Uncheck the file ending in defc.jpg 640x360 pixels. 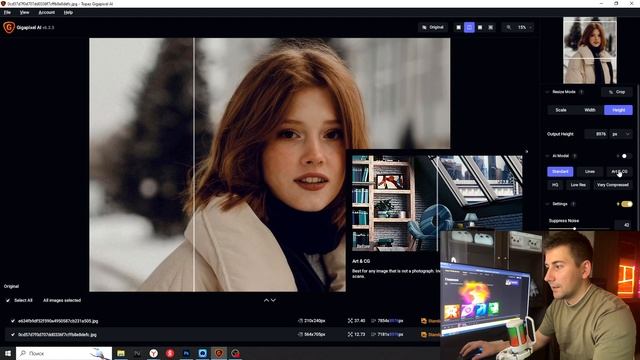click(x=13, y=335)
